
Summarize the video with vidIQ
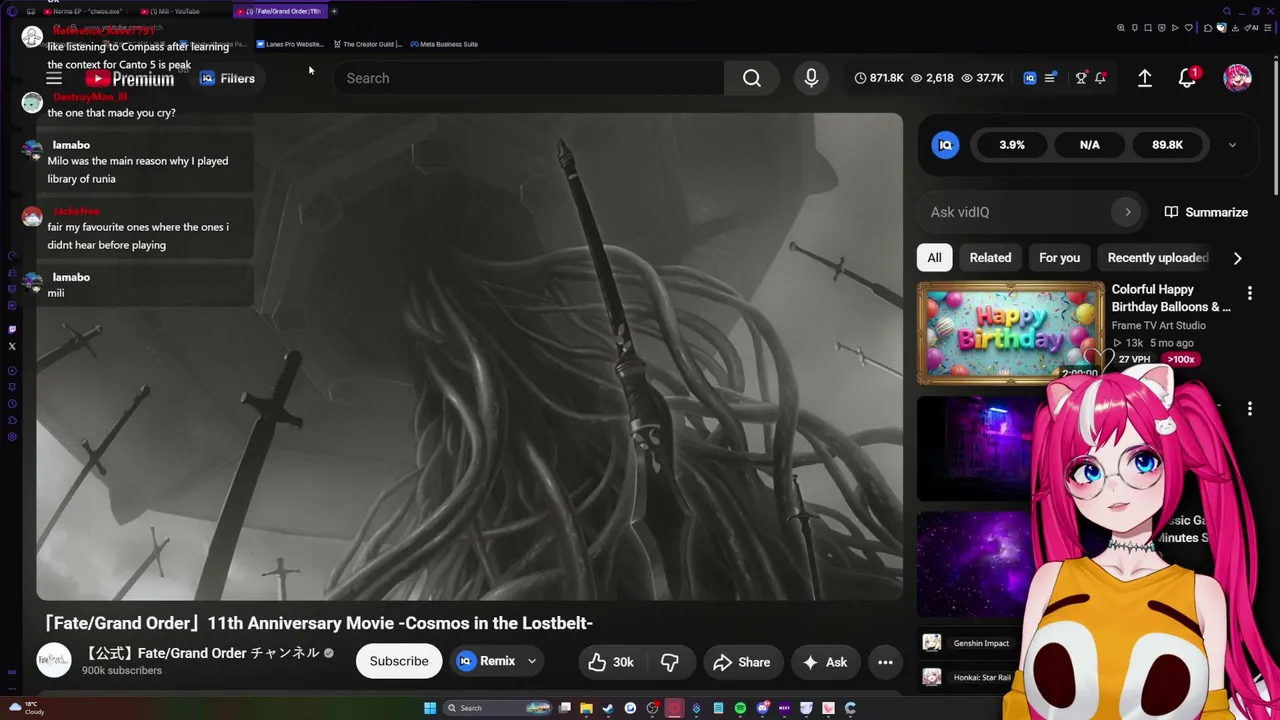[x=1206, y=212]
